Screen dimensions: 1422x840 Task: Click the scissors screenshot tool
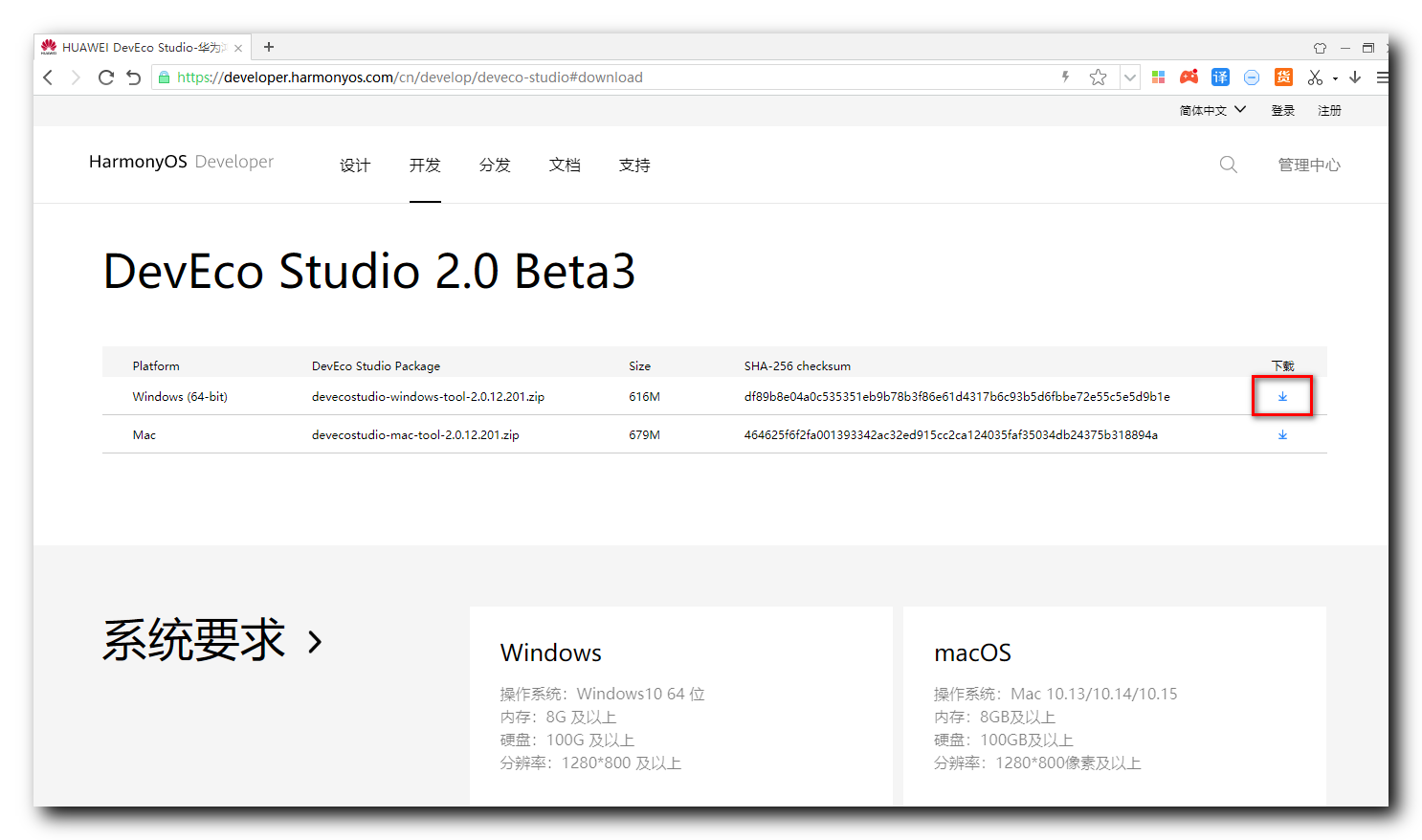pos(1315,77)
